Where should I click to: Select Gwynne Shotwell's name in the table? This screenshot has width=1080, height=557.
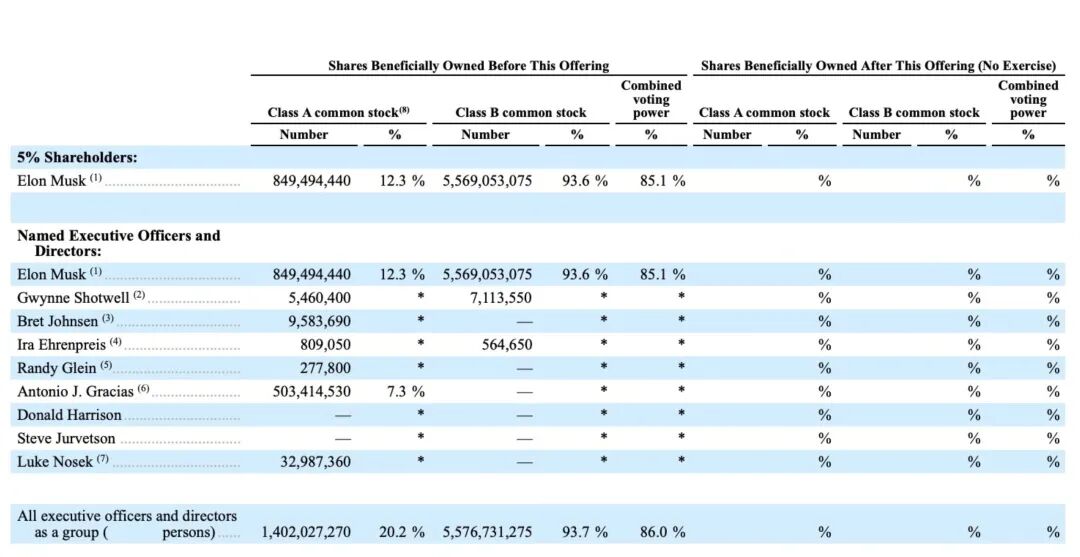coord(73,298)
